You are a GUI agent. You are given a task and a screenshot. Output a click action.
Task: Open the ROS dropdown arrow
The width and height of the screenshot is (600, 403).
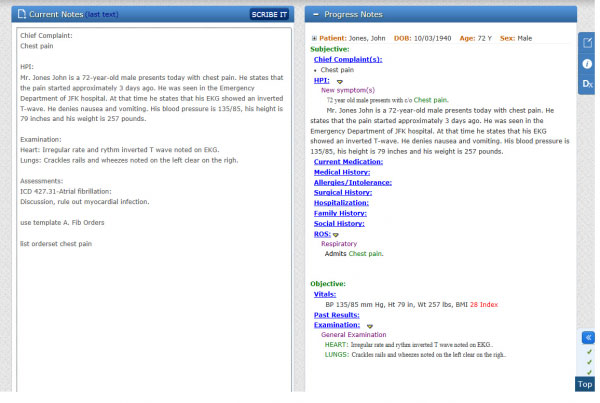pos(336,234)
